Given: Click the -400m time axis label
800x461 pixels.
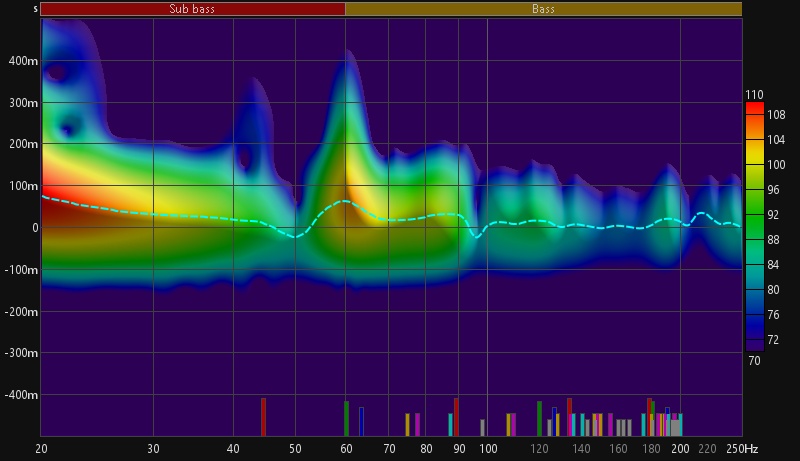Looking at the screenshot, I should (17, 396).
